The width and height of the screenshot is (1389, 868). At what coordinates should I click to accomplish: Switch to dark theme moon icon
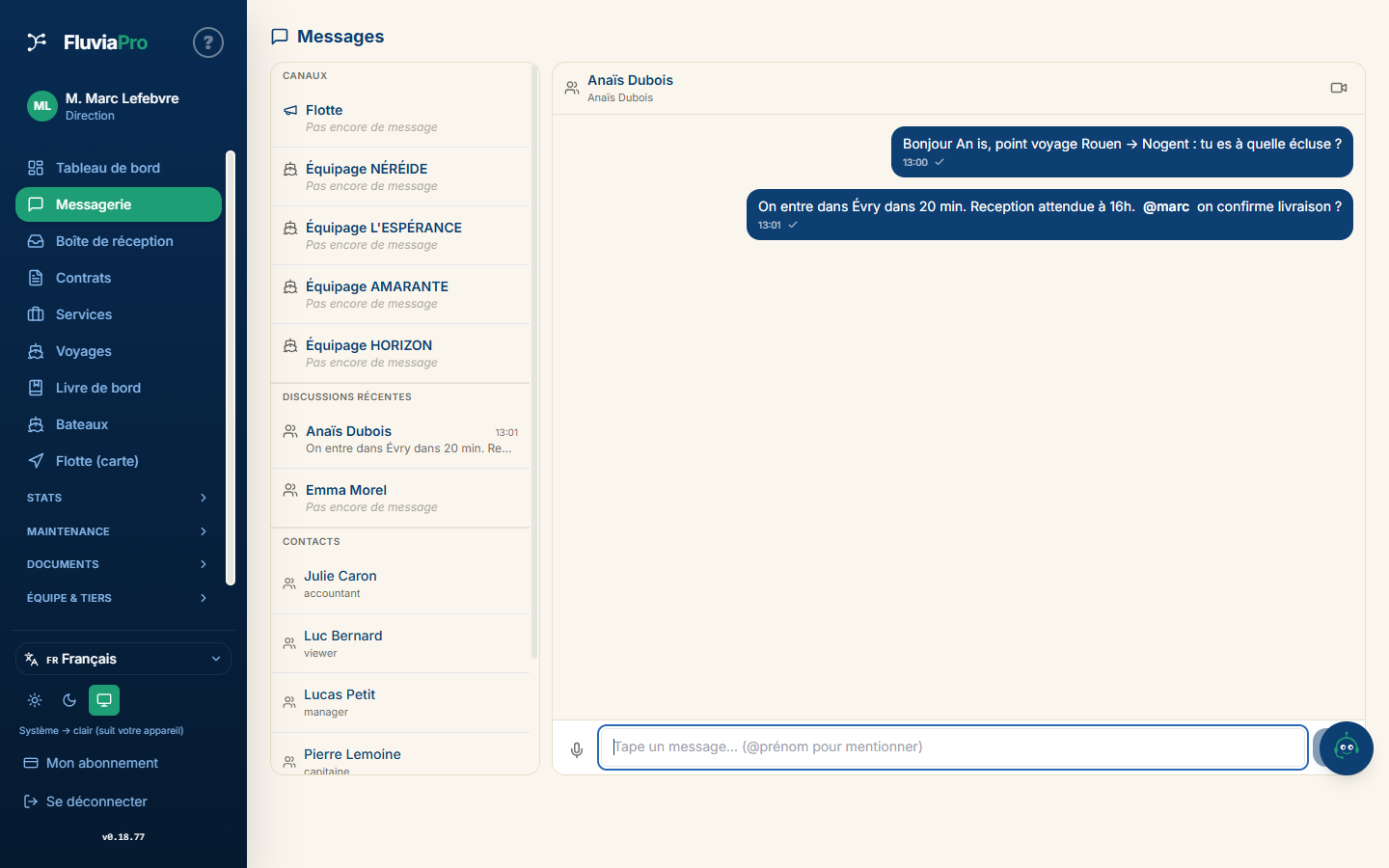click(69, 700)
